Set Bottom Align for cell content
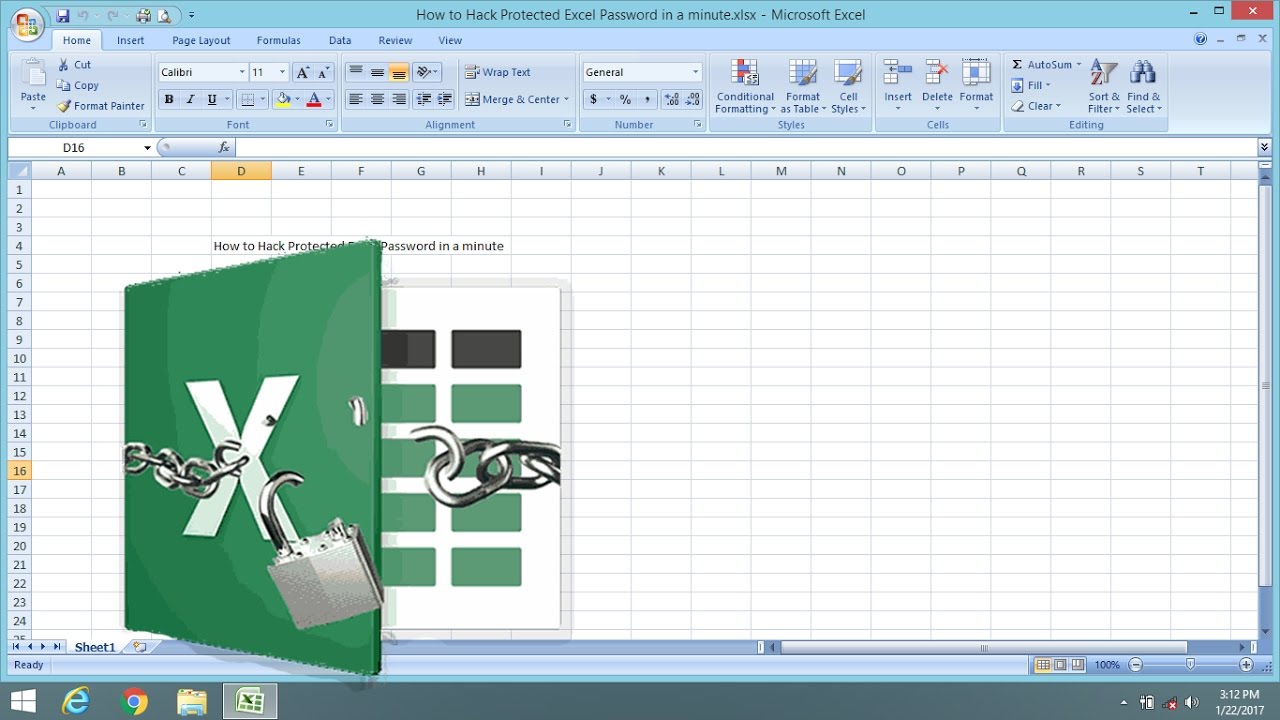The height and width of the screenshot is (720, 1280). point(399,72)
